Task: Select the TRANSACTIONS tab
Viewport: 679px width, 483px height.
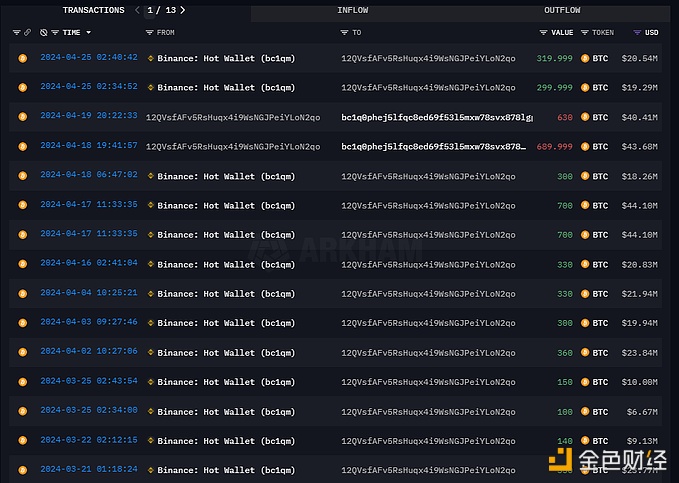Action: pyautogui.click(x=94, y=10)
